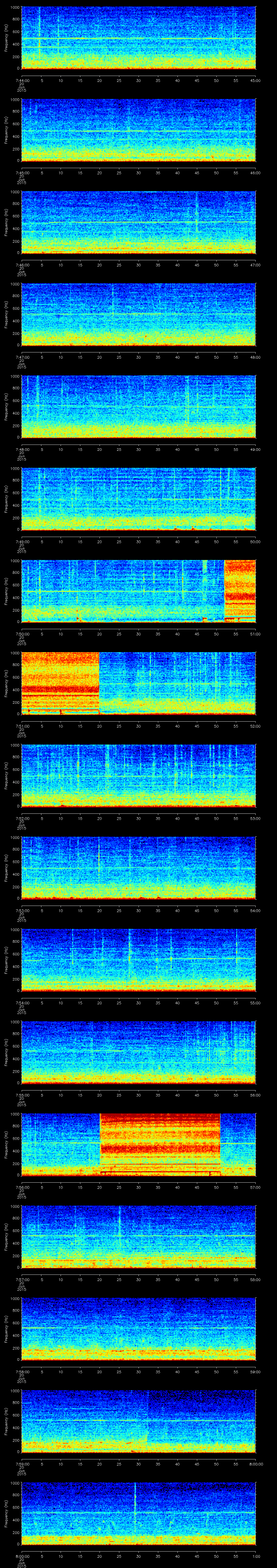Select the spectrogram plot for minute 7:47:00

coord(138,315)
